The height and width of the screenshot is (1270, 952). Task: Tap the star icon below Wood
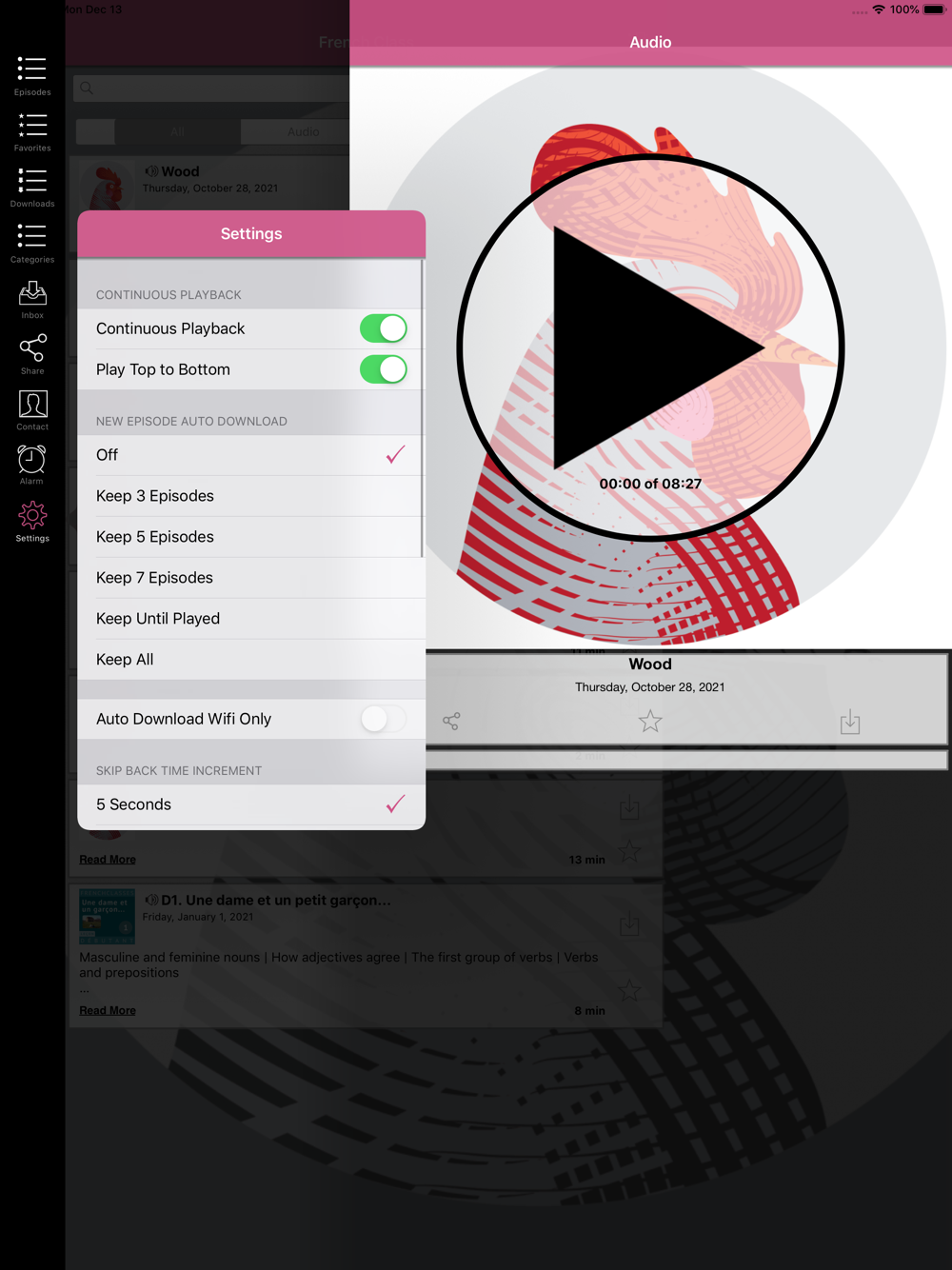[650, 722]
